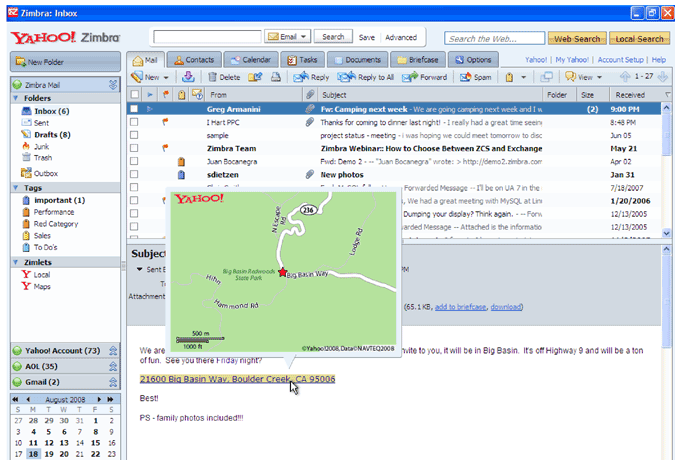Forward the selected email

tap(426, 77)
